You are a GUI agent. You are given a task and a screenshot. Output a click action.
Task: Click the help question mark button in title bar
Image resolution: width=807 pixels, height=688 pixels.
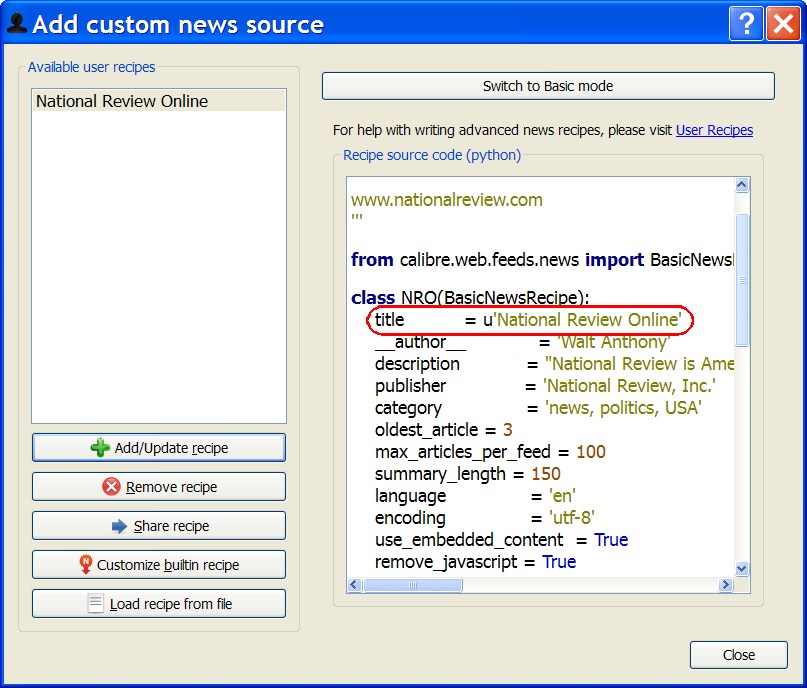[x=746, y=24]
